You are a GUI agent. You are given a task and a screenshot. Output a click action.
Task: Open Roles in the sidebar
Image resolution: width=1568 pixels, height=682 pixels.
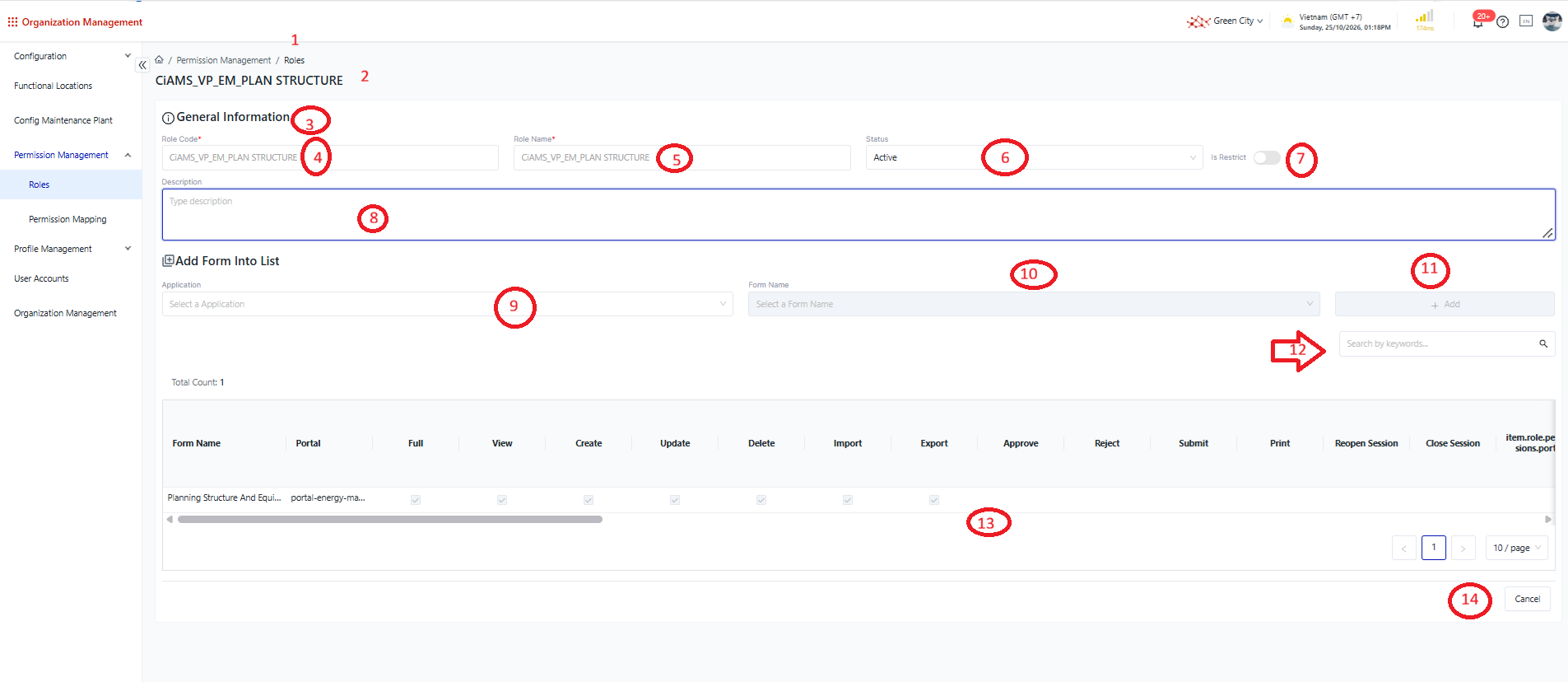pyautogui.click(x=71, y=185)
